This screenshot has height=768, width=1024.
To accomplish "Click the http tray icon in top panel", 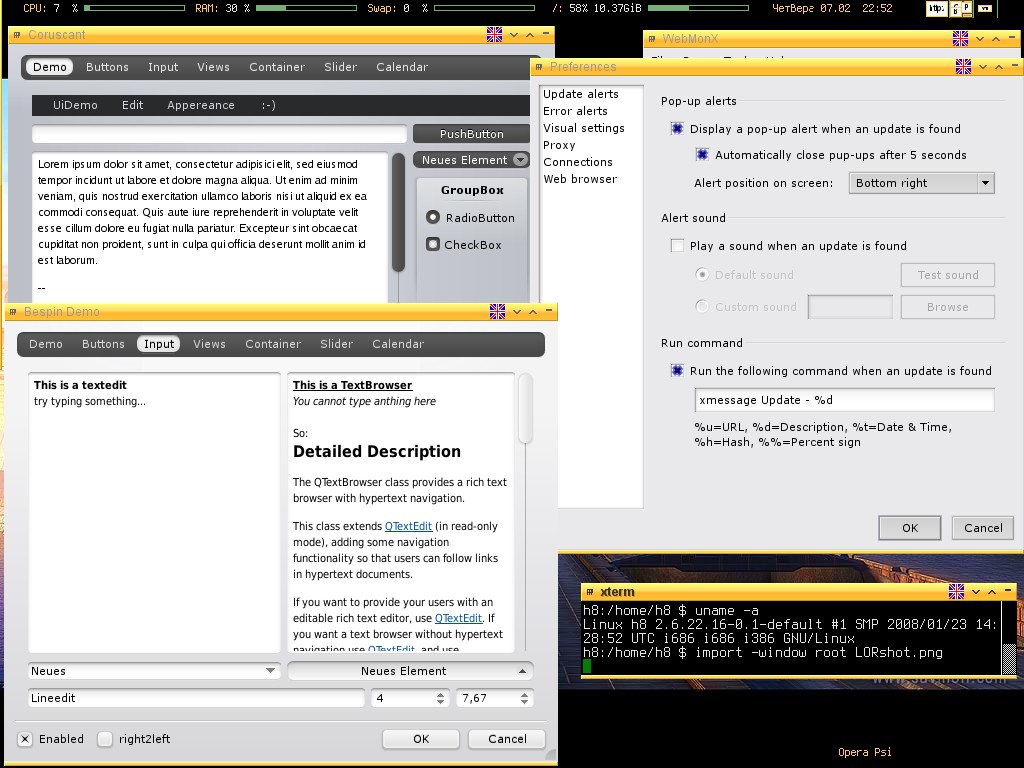I will (x=935, y=8).
